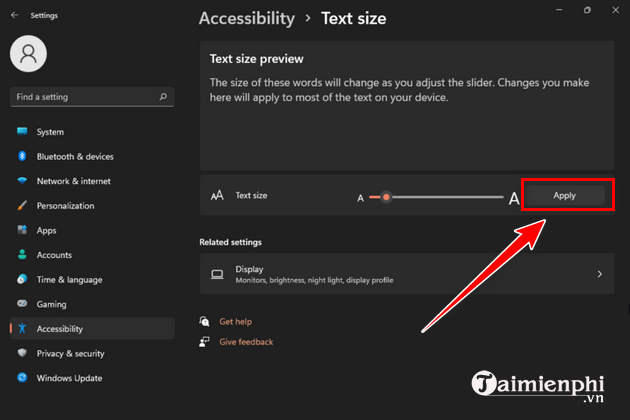The width and height of the screenshot is (630, 420).
Task: Select the Personalization paintbrush icon
Action: [21, 206]
